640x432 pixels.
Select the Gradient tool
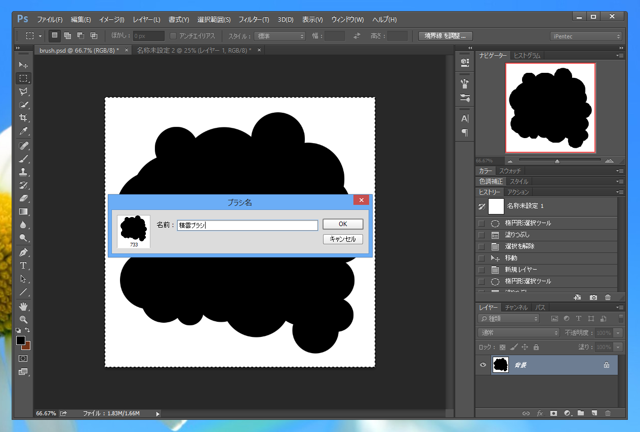23,212
